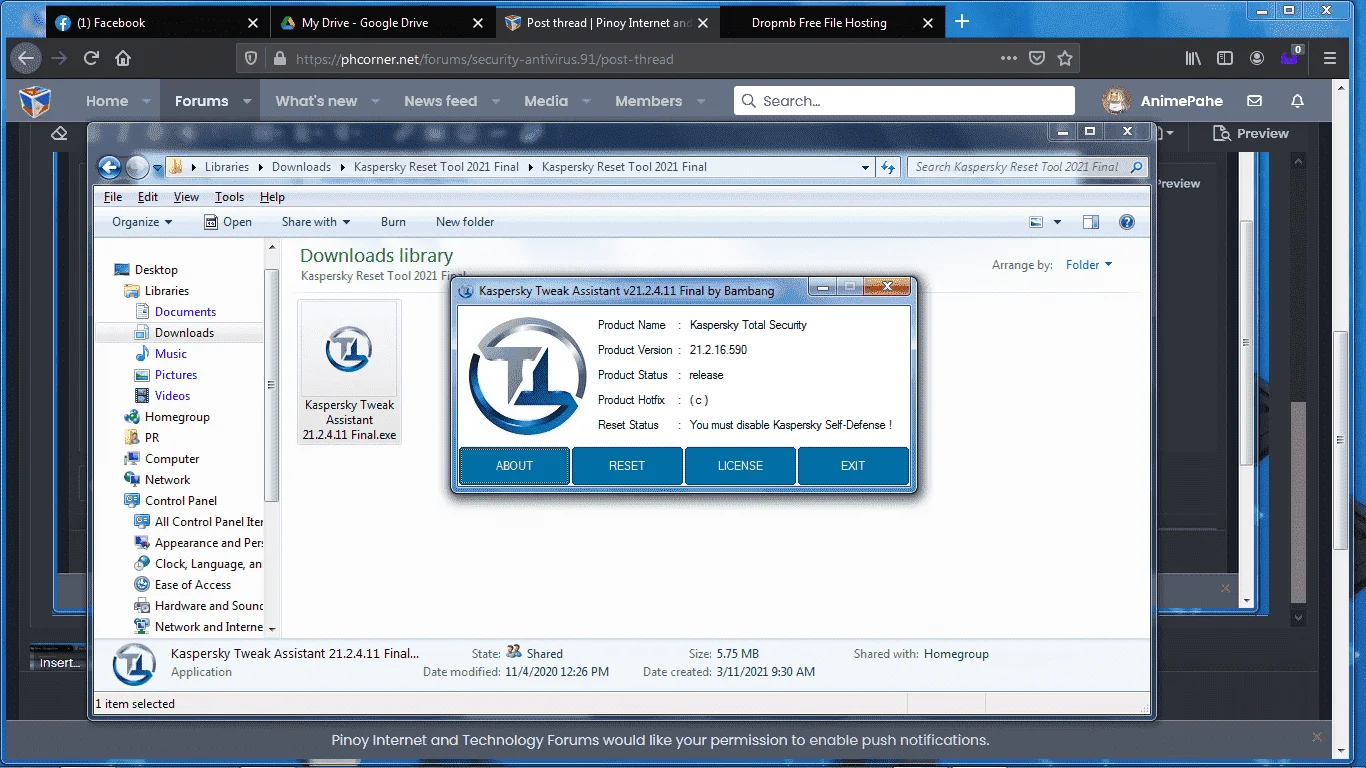Open the Explorer File menu

click(x=113, y=197)
